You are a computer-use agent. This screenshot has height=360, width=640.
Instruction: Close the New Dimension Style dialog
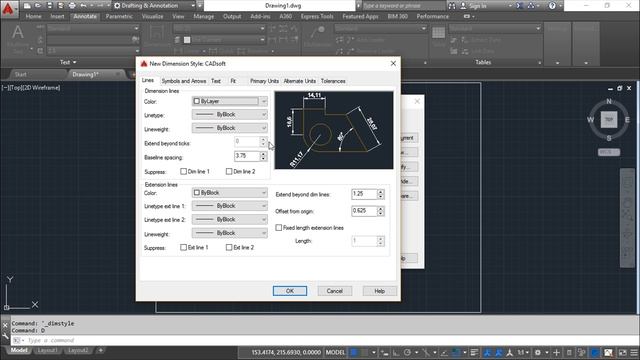pos(393,63)
